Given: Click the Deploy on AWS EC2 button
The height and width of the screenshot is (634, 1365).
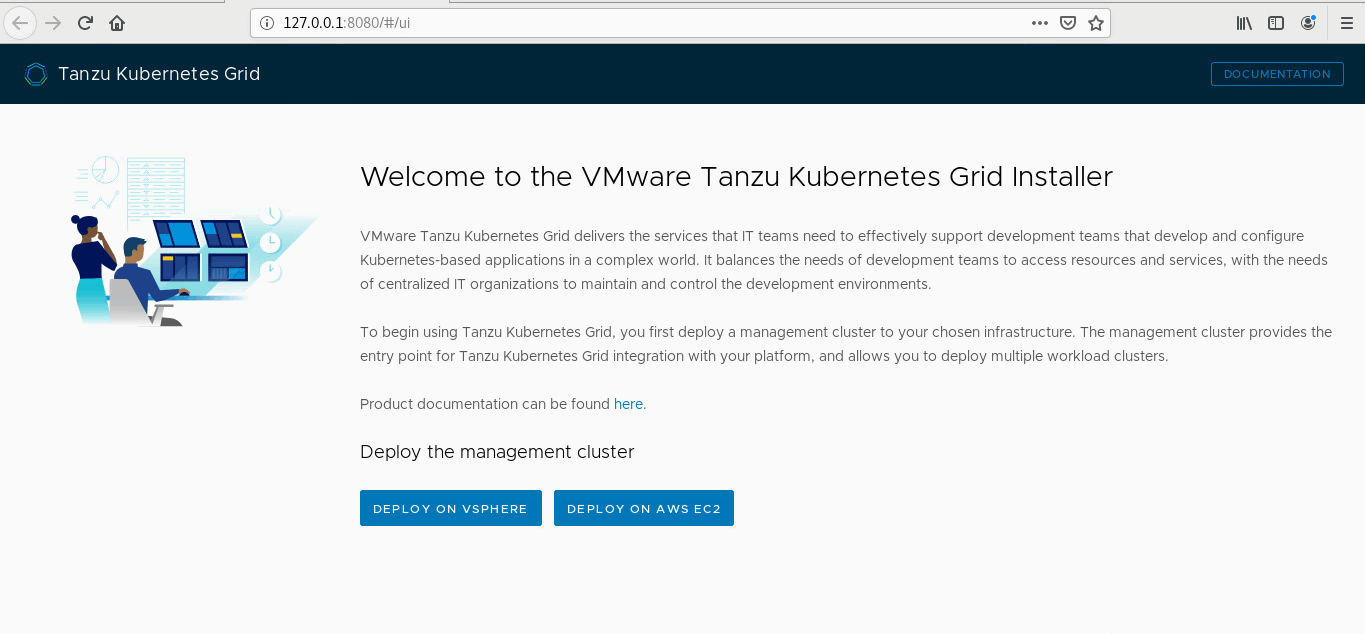Looking at the screenshot, I should click(644, 508).
